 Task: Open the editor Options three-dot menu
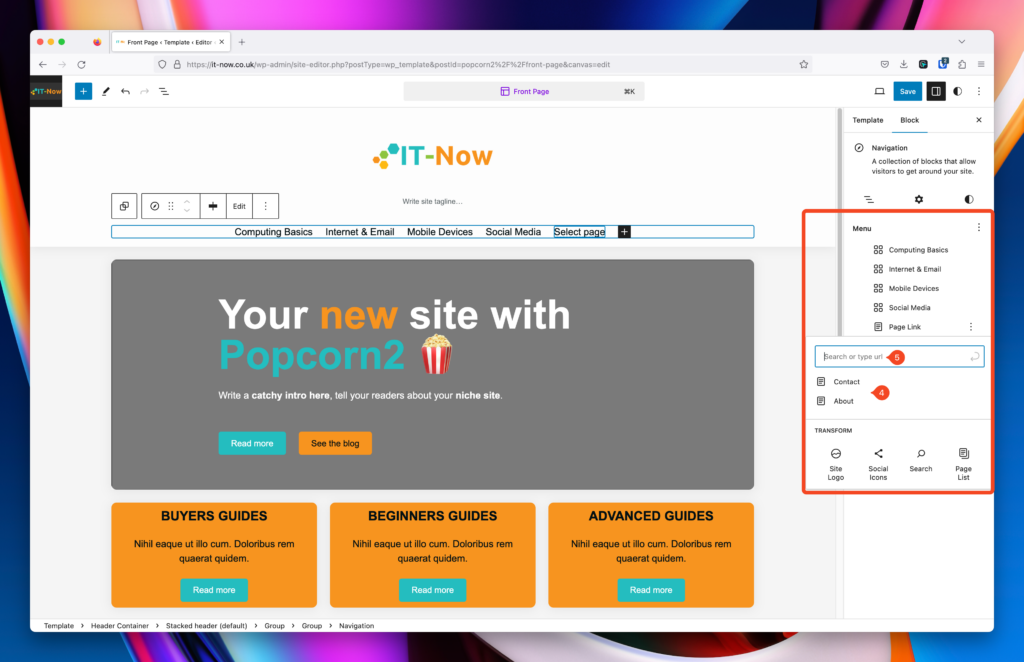pyautogui.click(x=979, y=91)
